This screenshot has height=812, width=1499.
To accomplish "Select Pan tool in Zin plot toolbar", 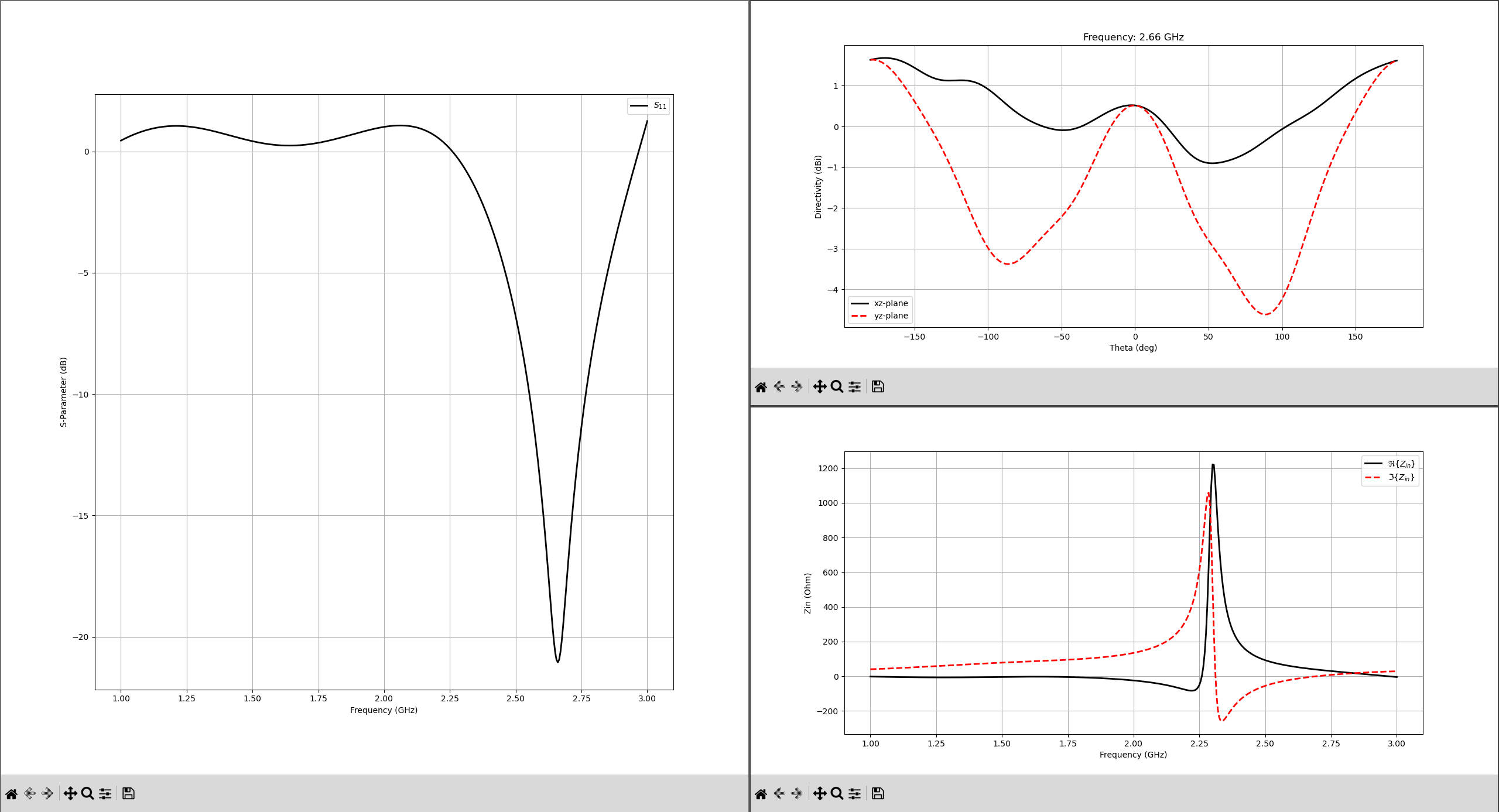I will pos(820,794).
